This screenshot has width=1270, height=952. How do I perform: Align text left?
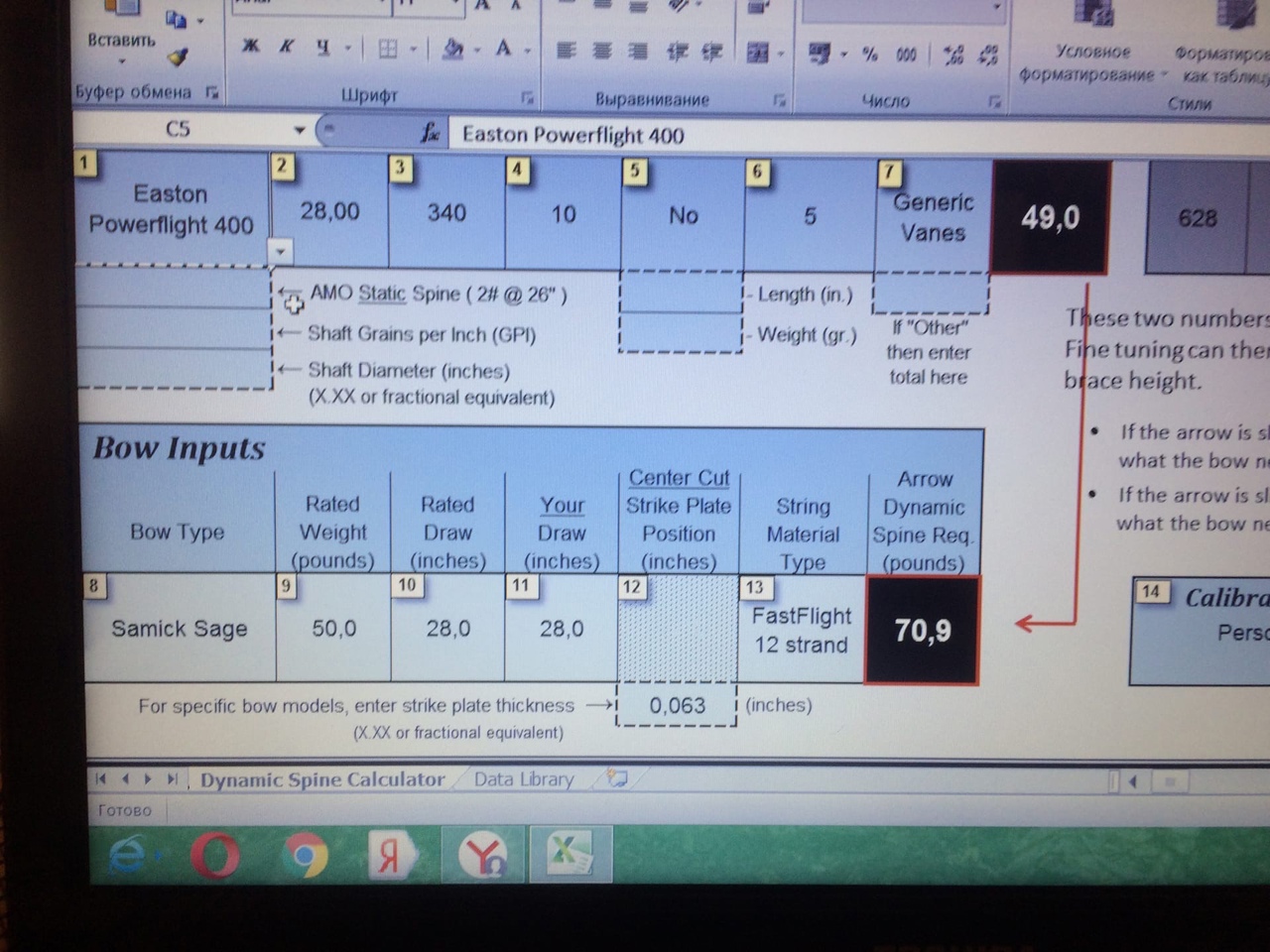click(x=566, y=50)
